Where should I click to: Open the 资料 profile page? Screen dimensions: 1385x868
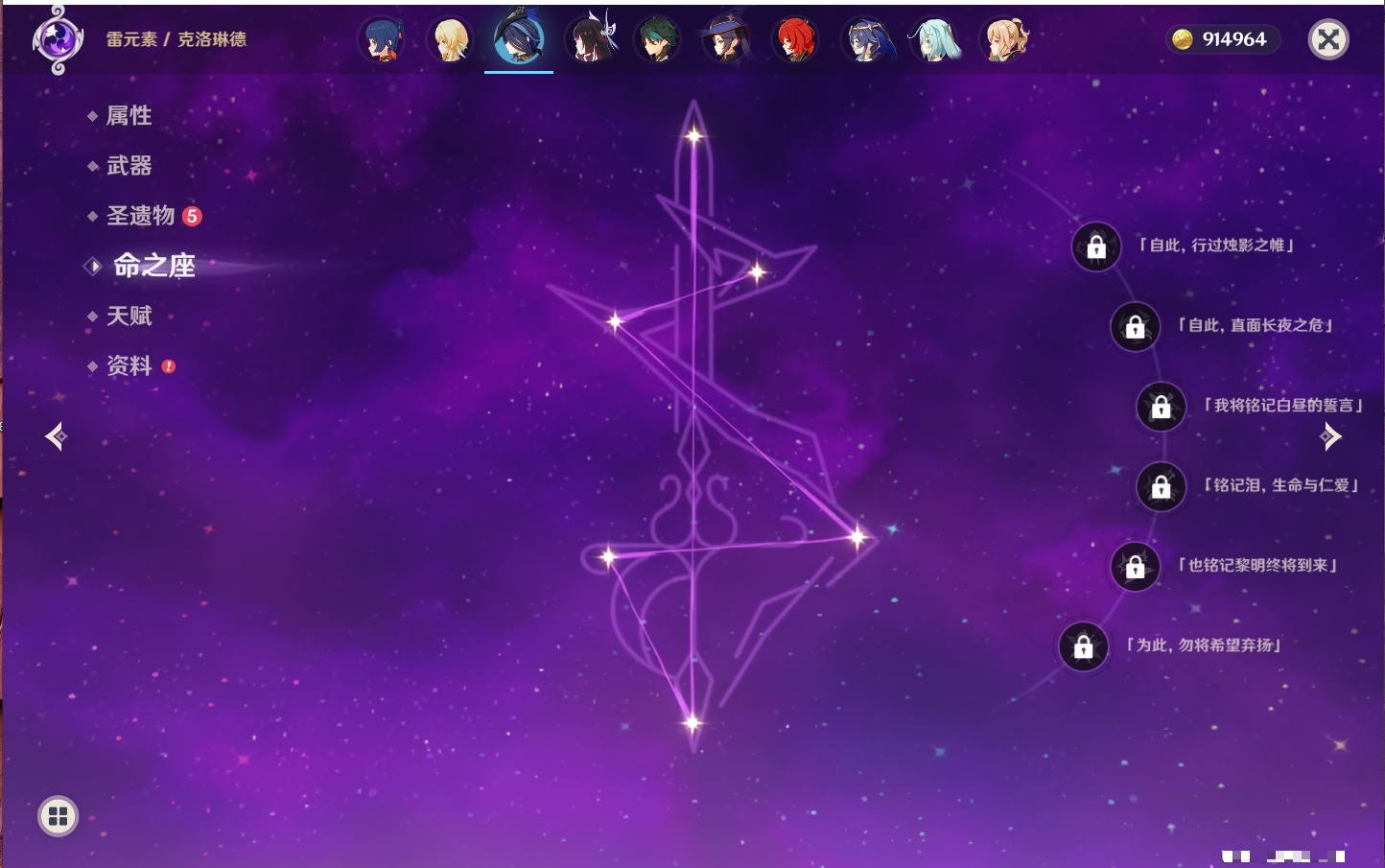tap(130, 365)
